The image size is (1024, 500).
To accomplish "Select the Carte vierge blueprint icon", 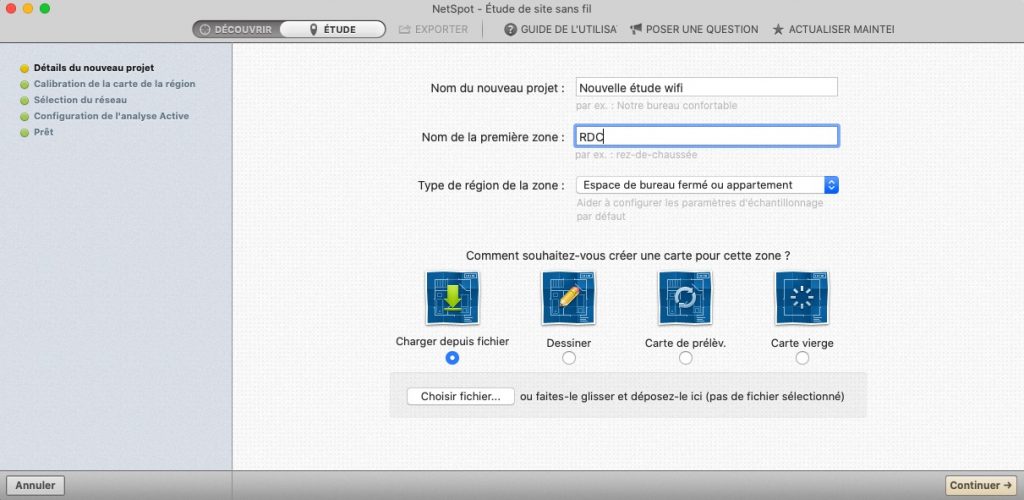I will click(x=801, y=298).
